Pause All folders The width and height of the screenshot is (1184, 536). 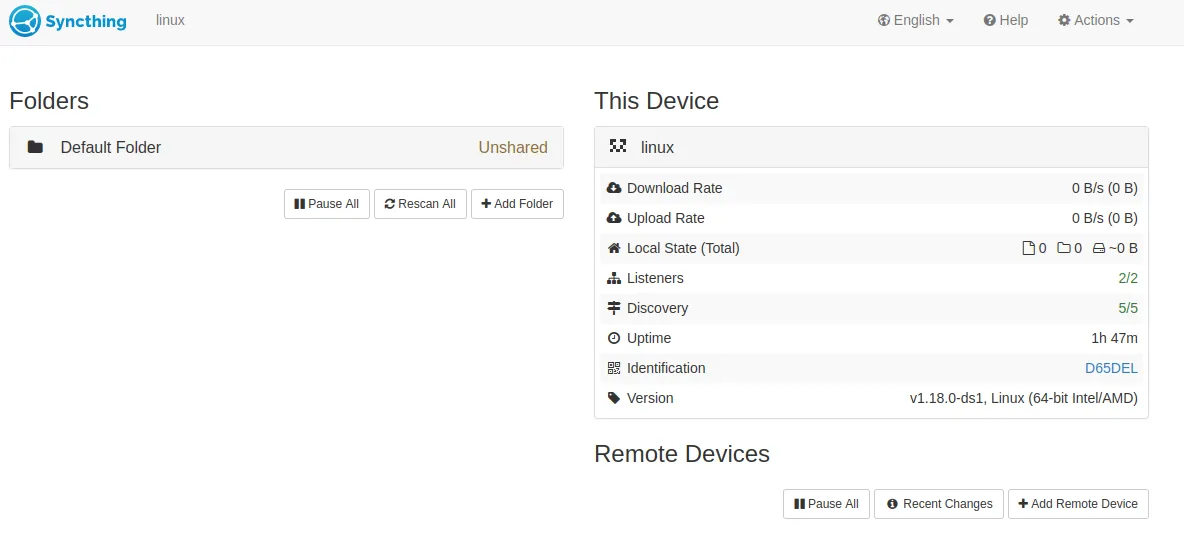tap(326, 204)
